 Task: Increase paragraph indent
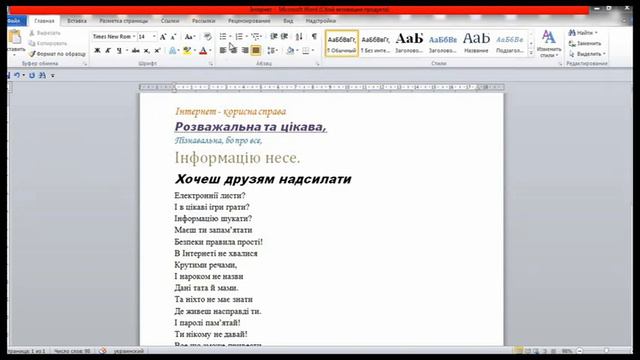click(284, 37)
